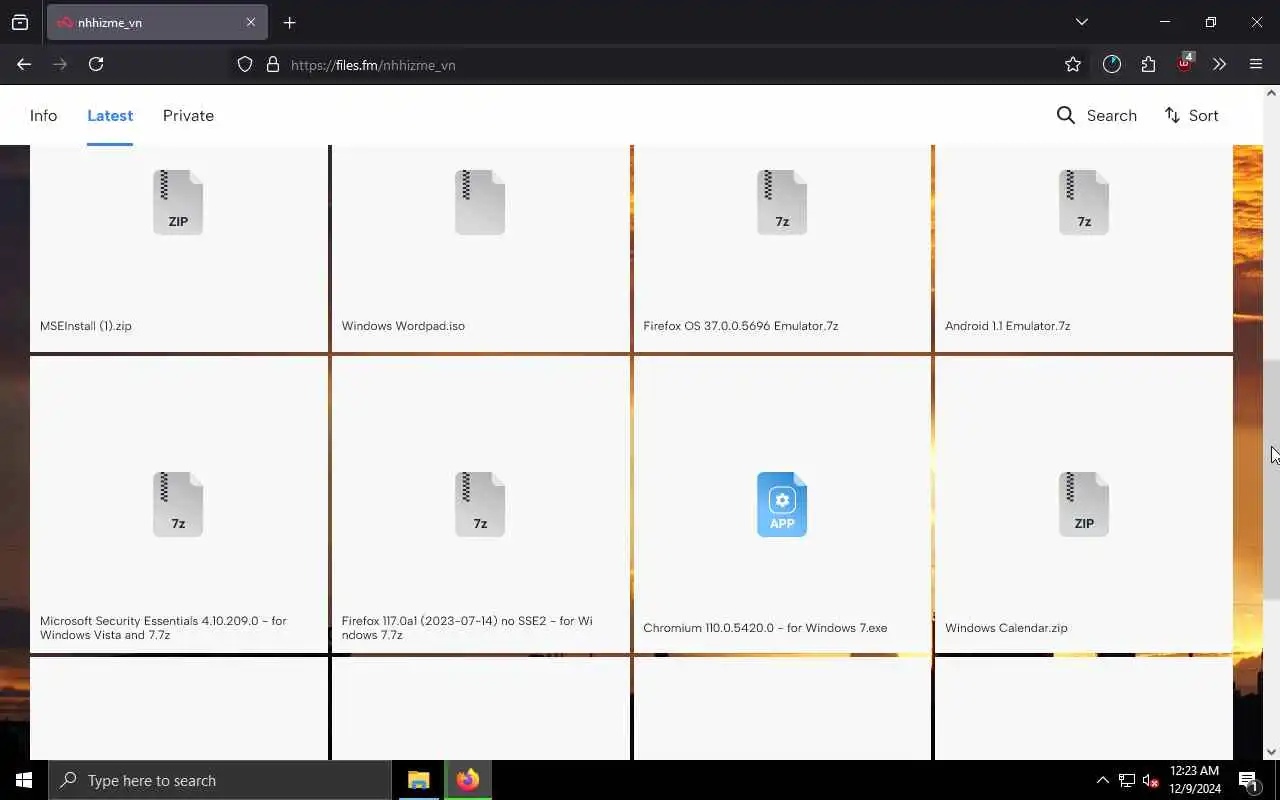
Task: Reload the current page
Action: point(96,64)
